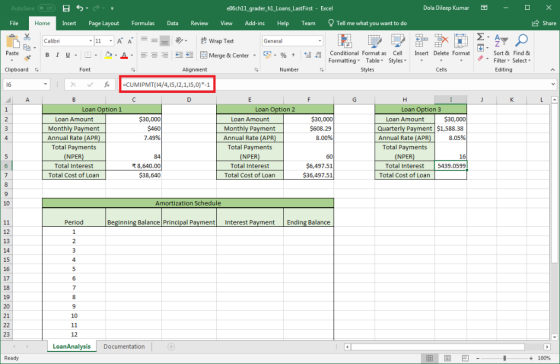Screen dimensions: 560x364
Task: Open Format as Table dropdown
Action: (x=374, y=49)
